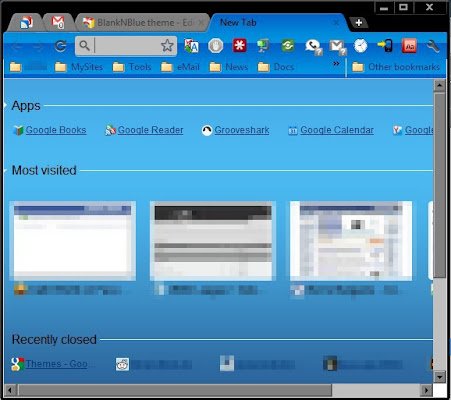Open the phone chat bubble extension

(x=313, y=47)
